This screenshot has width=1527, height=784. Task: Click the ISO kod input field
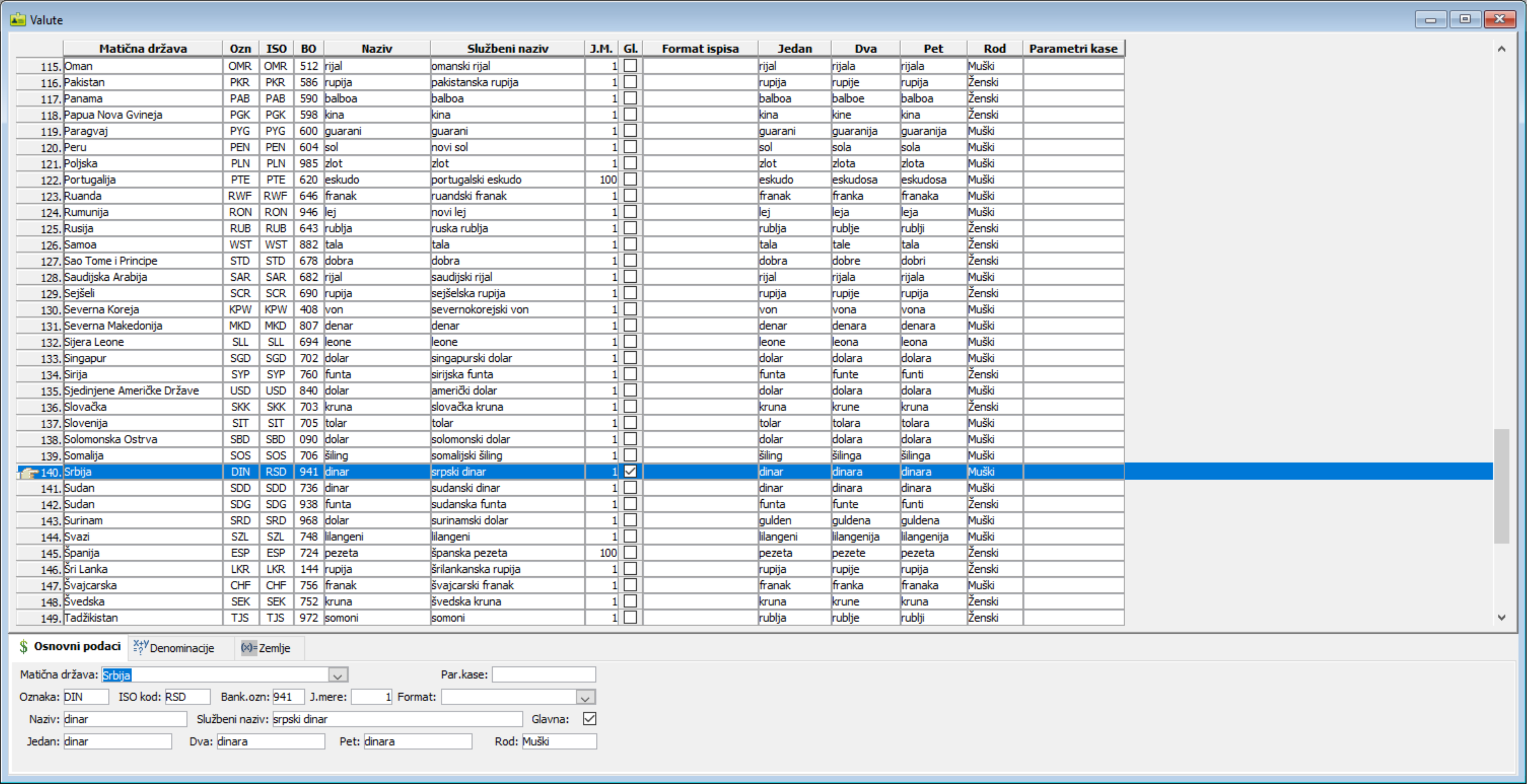click(187, 697)
